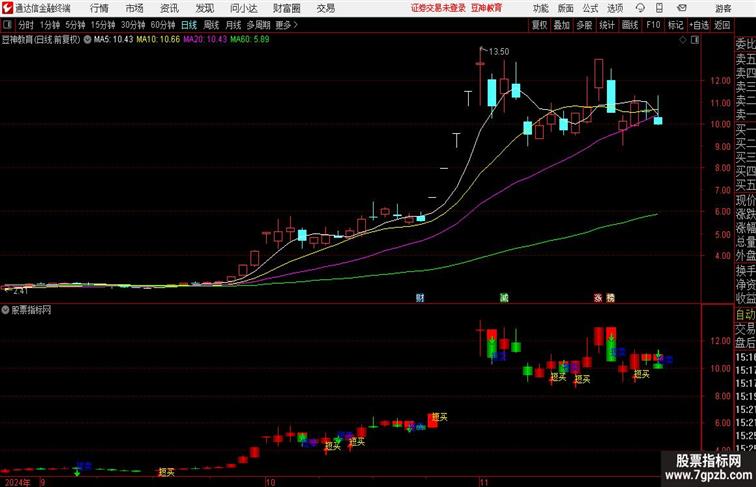Click MA60: 5.89 value

click(x=250, y=40)
